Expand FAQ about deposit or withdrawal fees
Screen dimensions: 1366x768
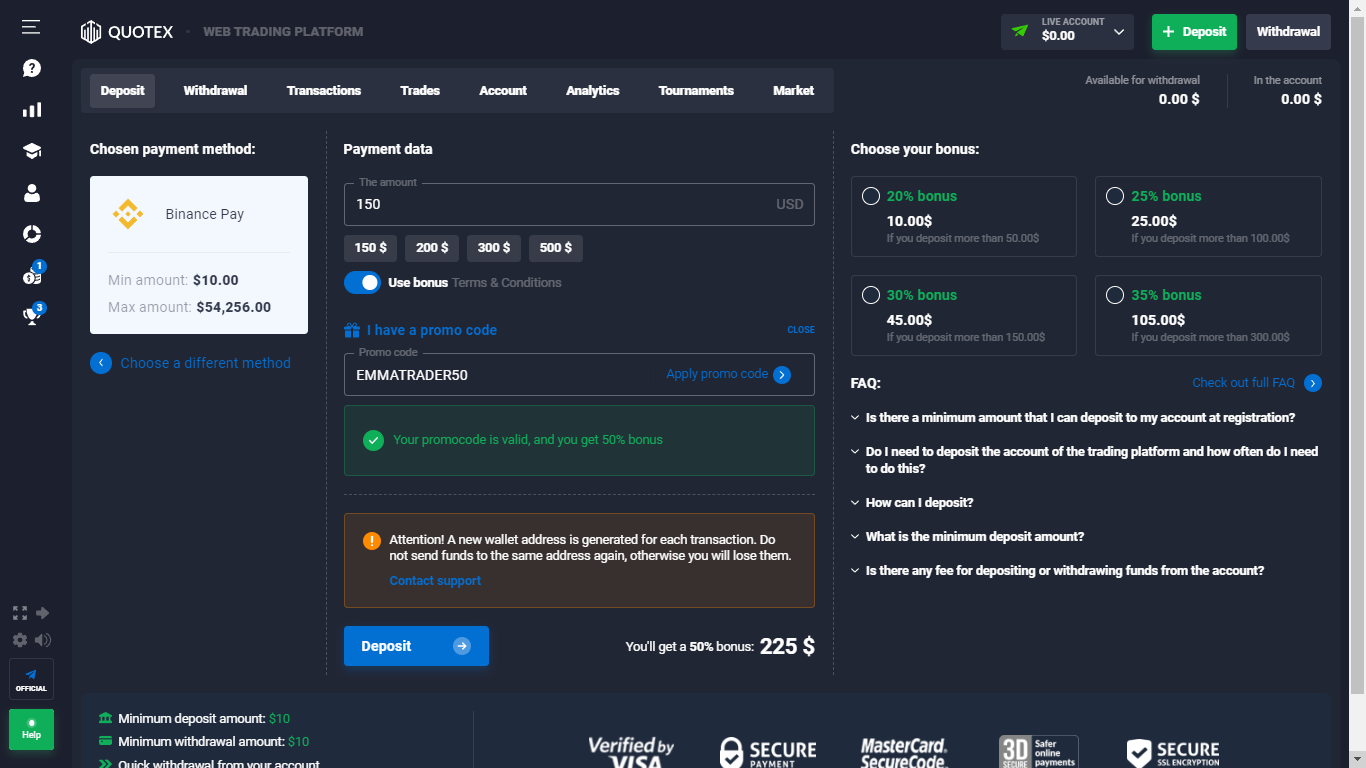[x=1057, y=571]
